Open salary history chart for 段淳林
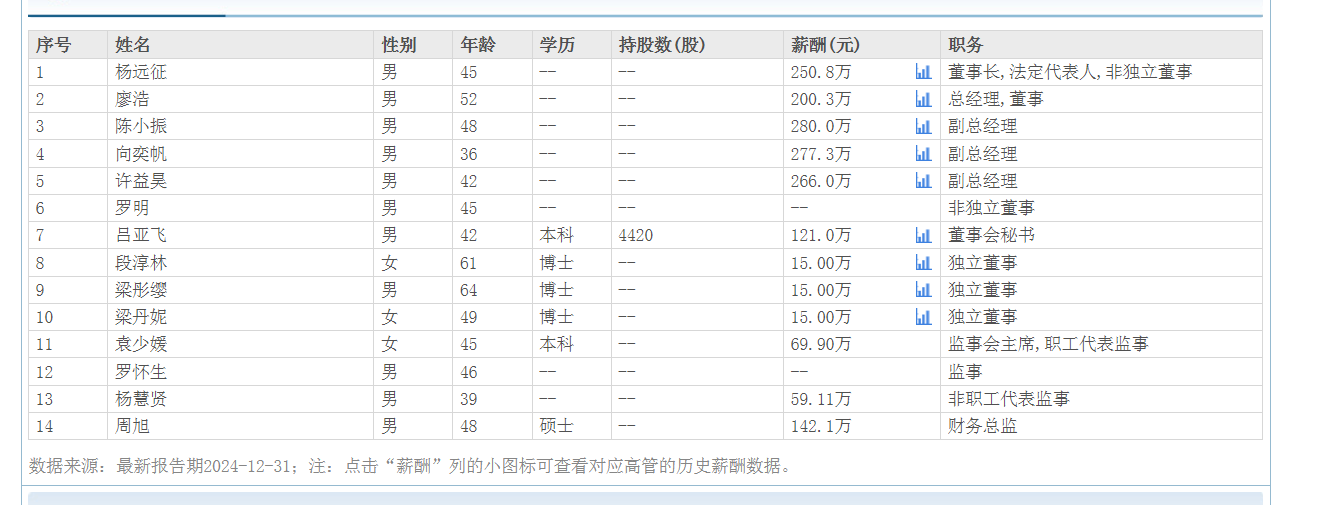 click(923, 263)
